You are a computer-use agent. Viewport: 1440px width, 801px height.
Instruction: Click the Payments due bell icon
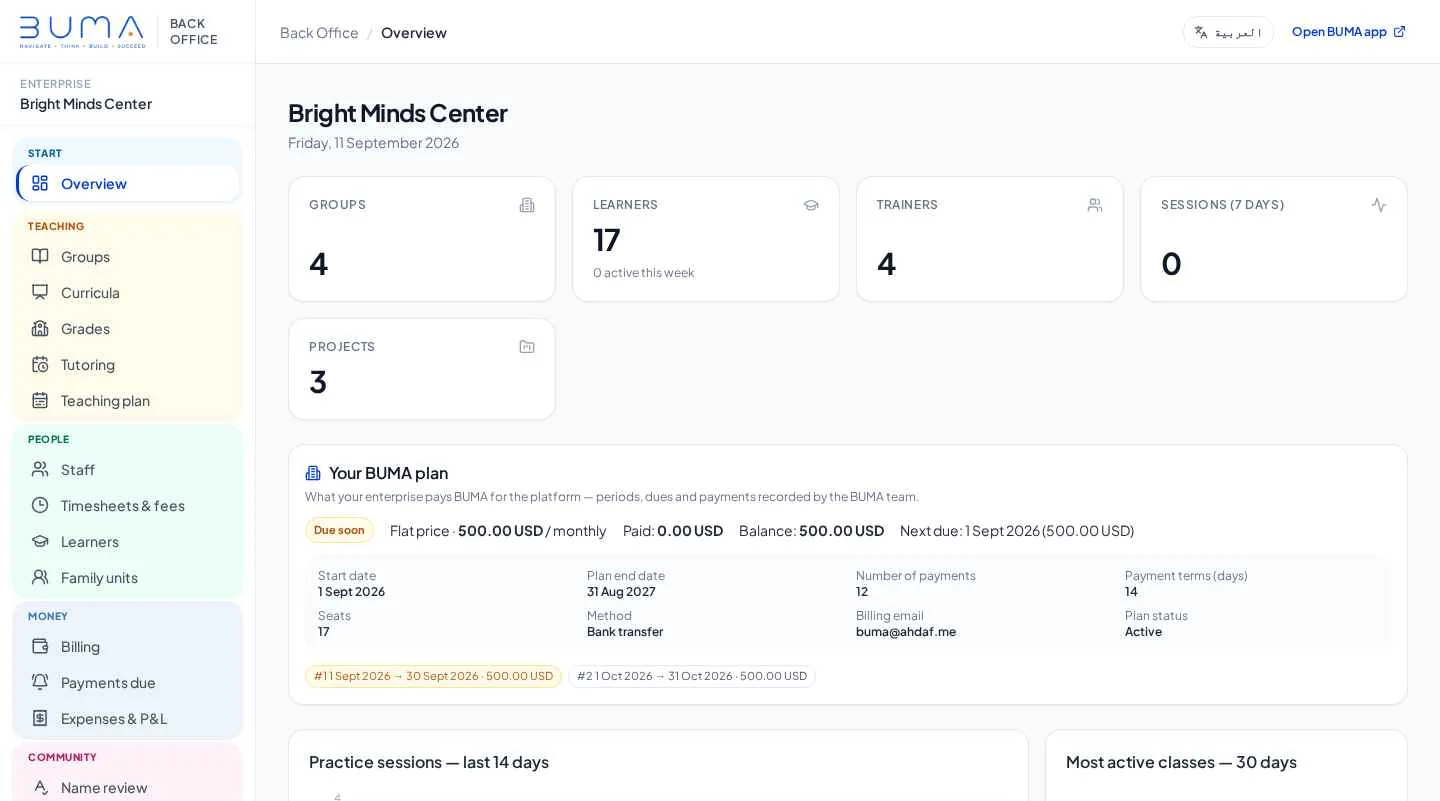coord(40,682)
